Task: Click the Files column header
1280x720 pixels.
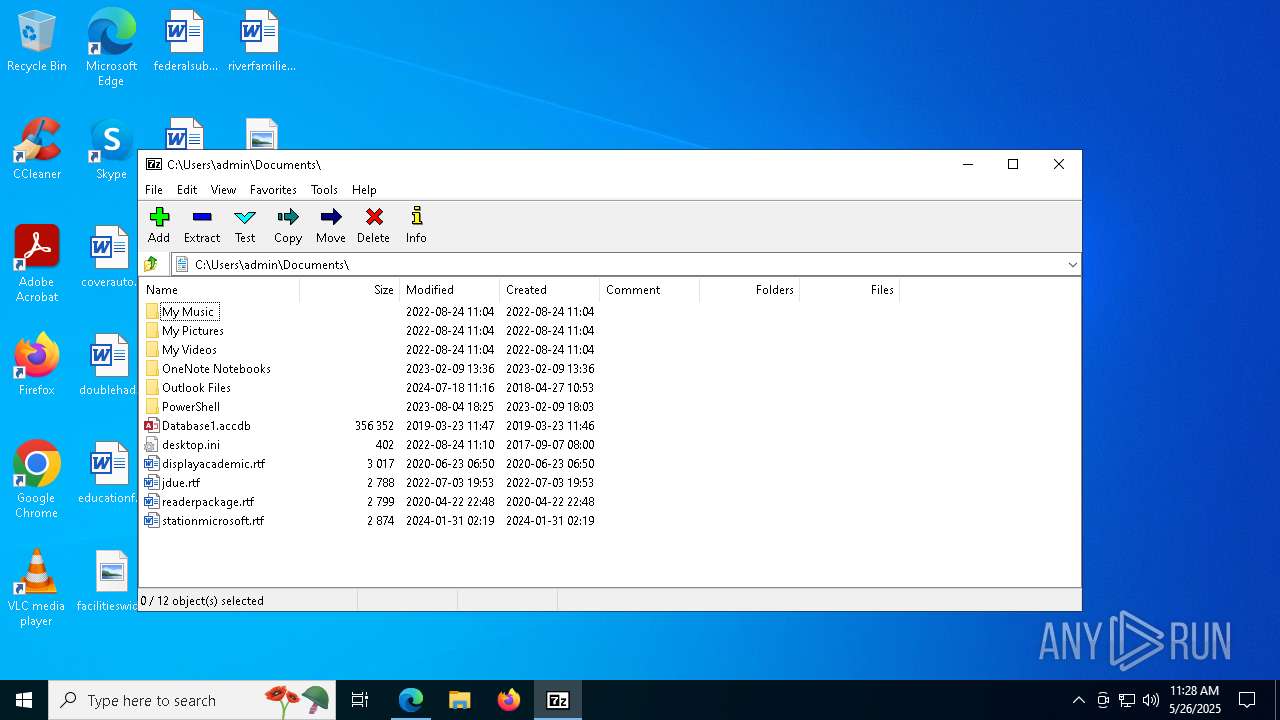Action: pyautogui.click(x=850, y=290)
